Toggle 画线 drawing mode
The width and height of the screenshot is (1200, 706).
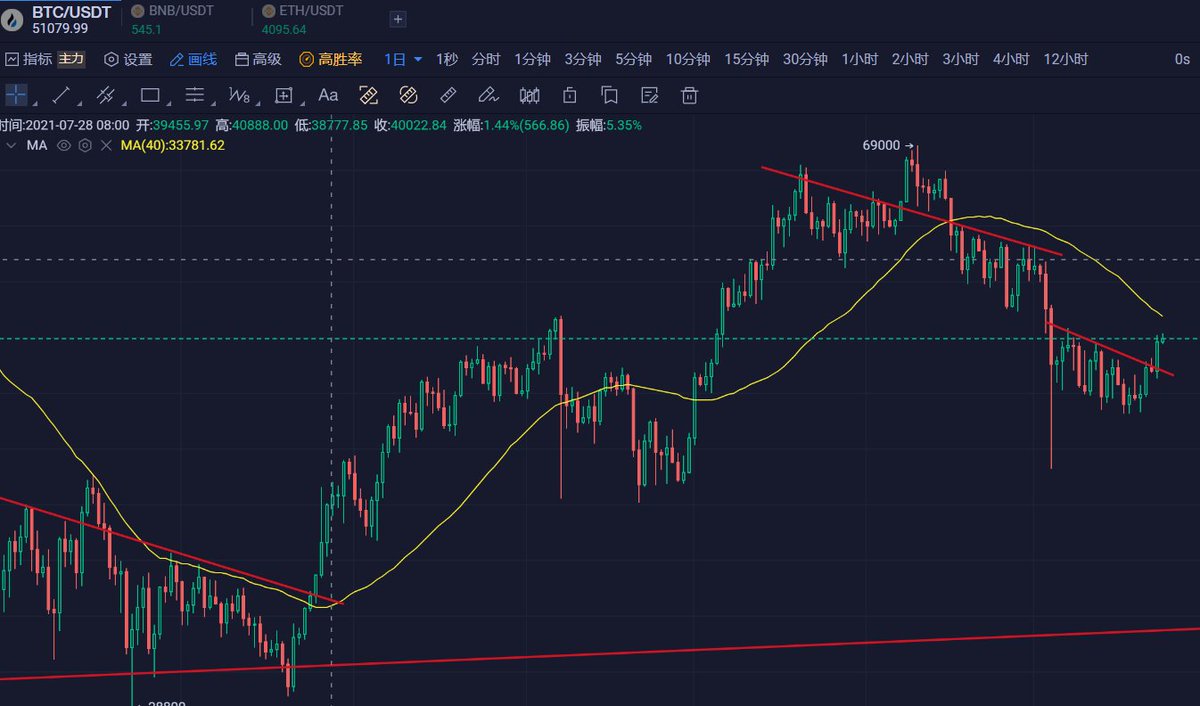coord(193,59)
